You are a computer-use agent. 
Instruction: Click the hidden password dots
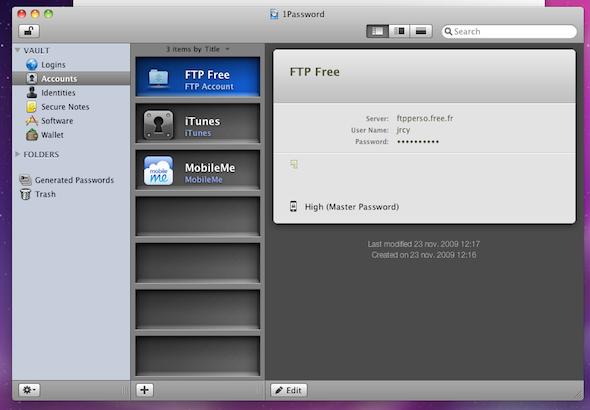418,142
